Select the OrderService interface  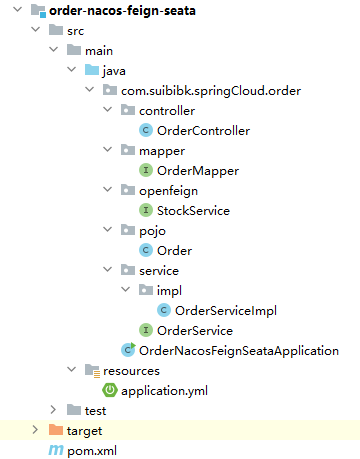pos(195,331)
